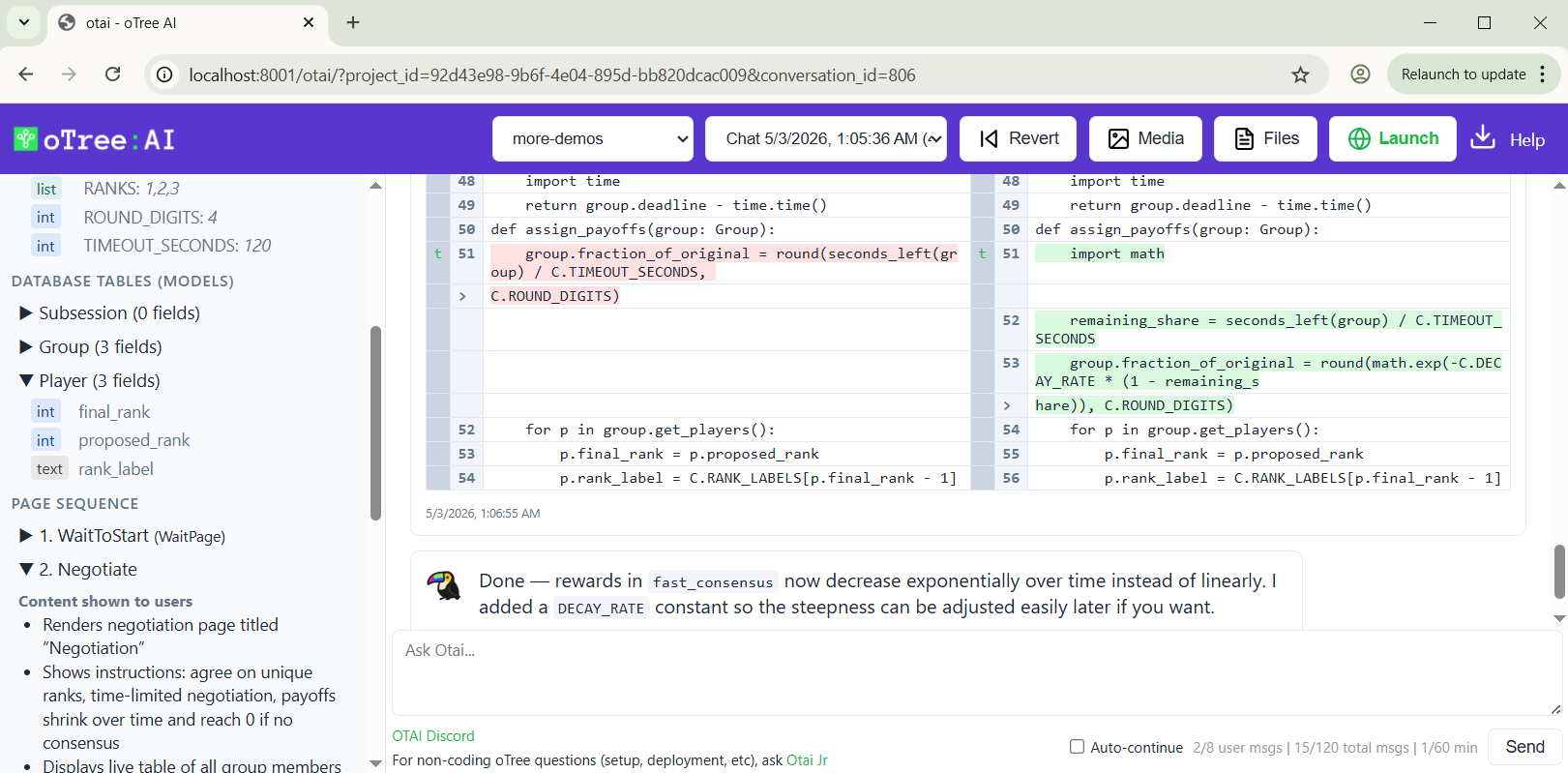
Task: Click the 5/3/2026, 1:06:55 AM timestamp
Action: coord(483,514)
